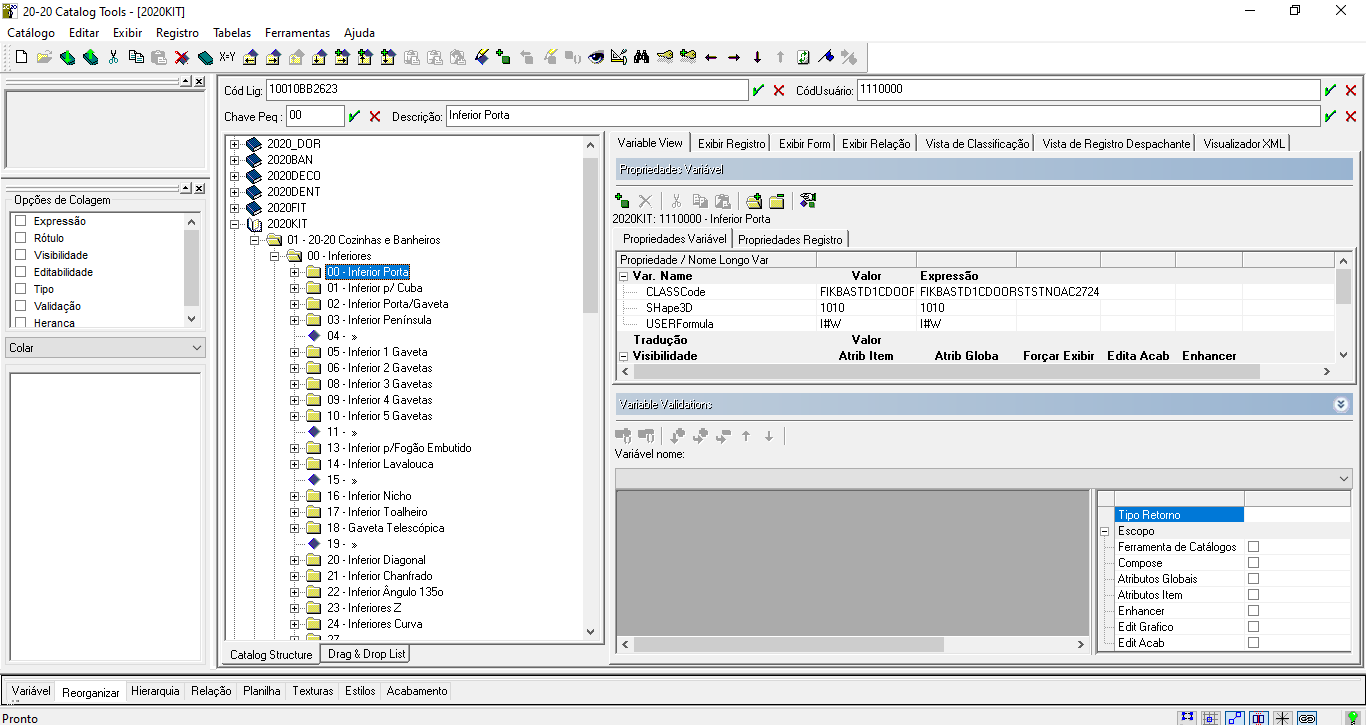Screen dimensions: 1366x725
Task: Collapse the Var. Name property group
Action: [x=624, y=276]
